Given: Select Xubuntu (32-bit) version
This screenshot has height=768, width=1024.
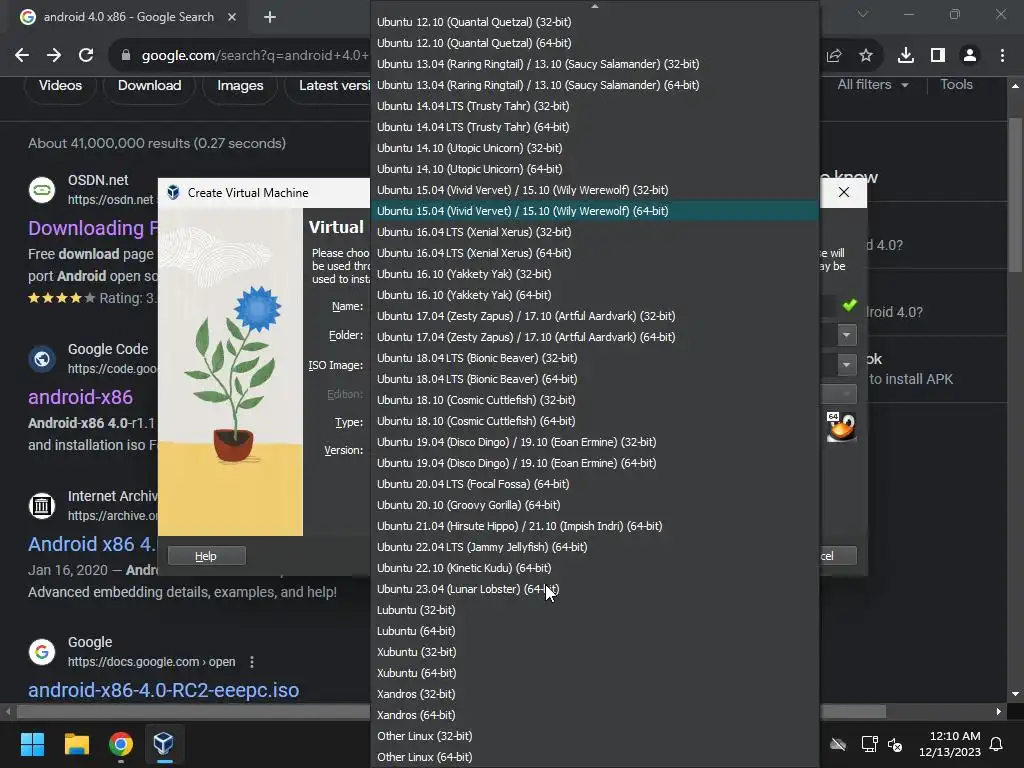Looking at the screenshot, I should pos(594,652).
